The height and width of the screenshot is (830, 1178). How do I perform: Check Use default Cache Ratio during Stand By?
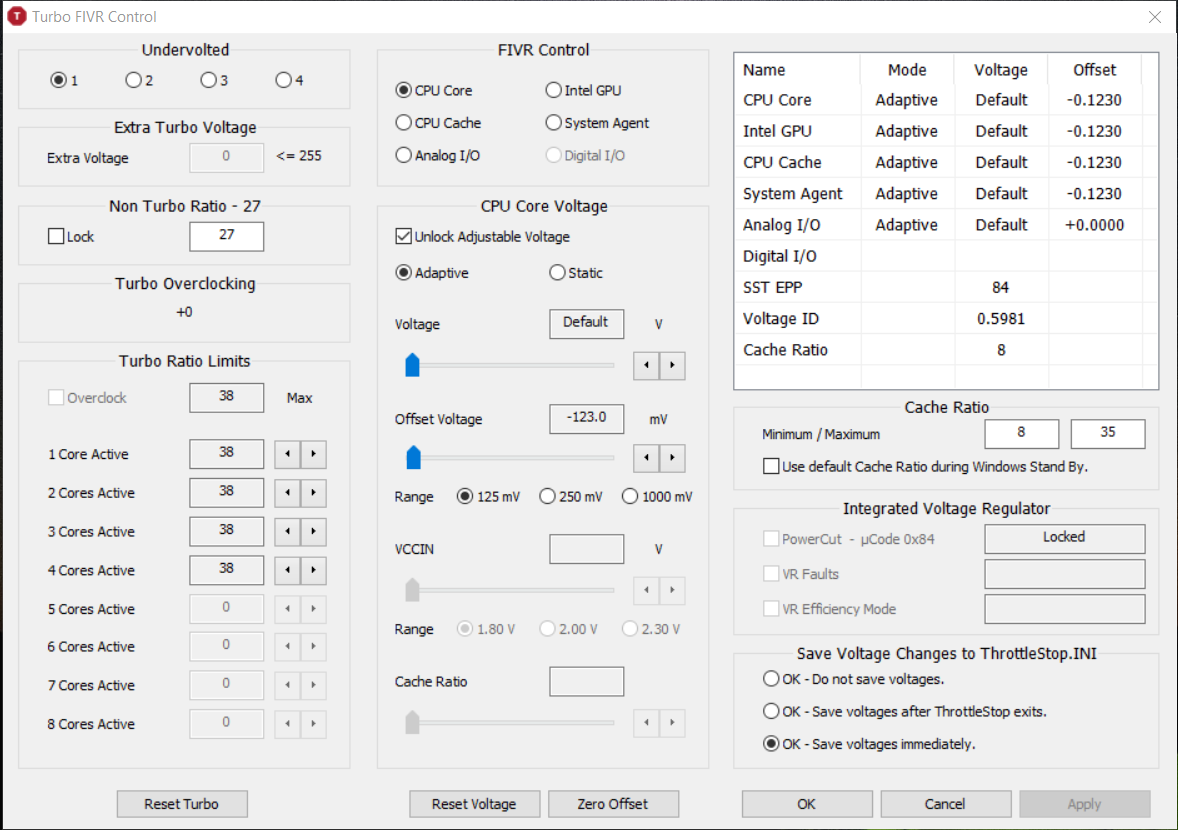click(x=771, y=466)
